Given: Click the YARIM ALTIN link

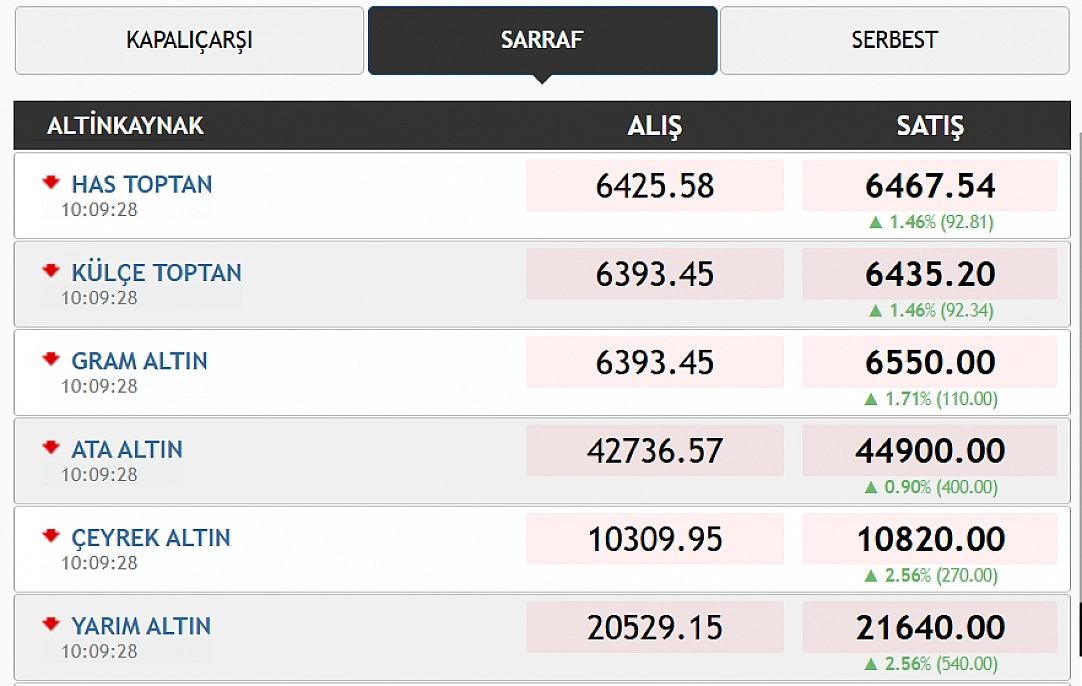Looking at the screenshot, I should coord(140,626).
